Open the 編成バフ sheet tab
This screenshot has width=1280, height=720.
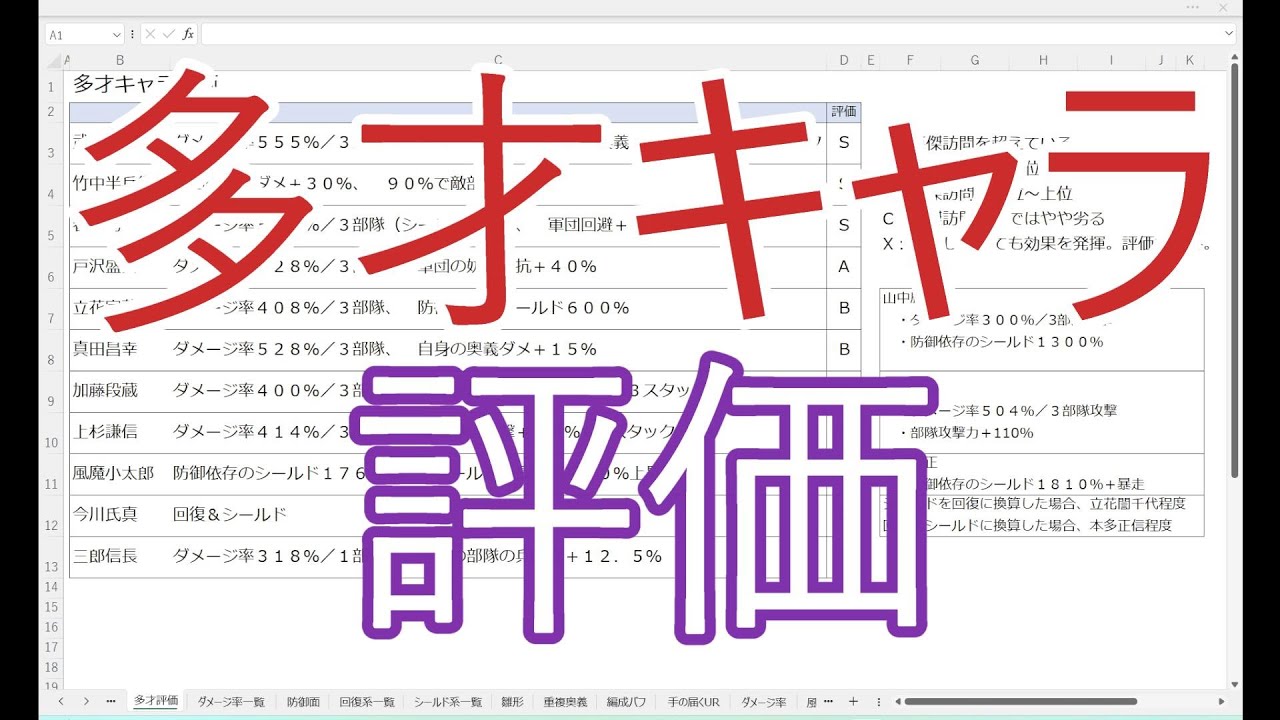coord(627,702)
